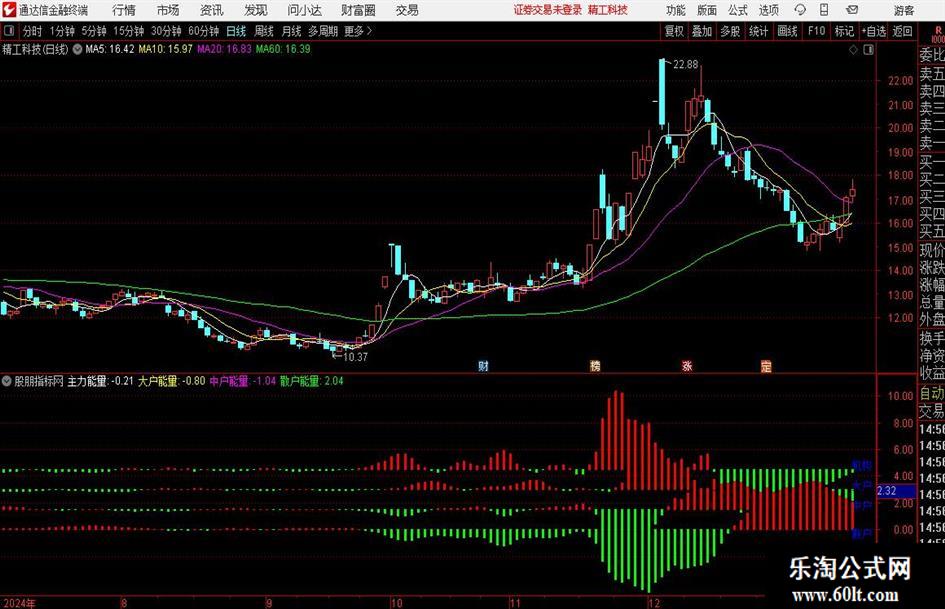945x609 pixels.
Task: Open the 公式 menu
Action: click(738, 10)
